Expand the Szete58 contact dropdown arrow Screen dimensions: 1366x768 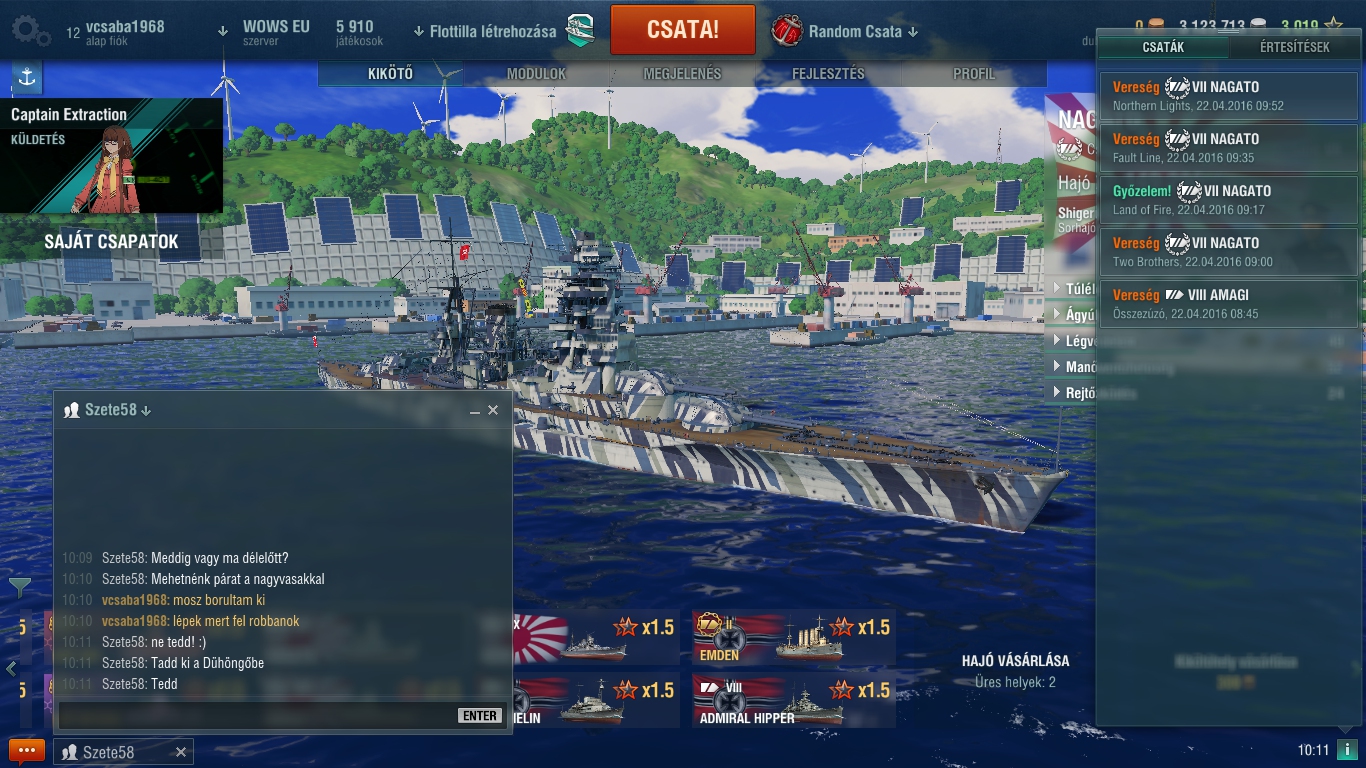click(x=146, y=411)
